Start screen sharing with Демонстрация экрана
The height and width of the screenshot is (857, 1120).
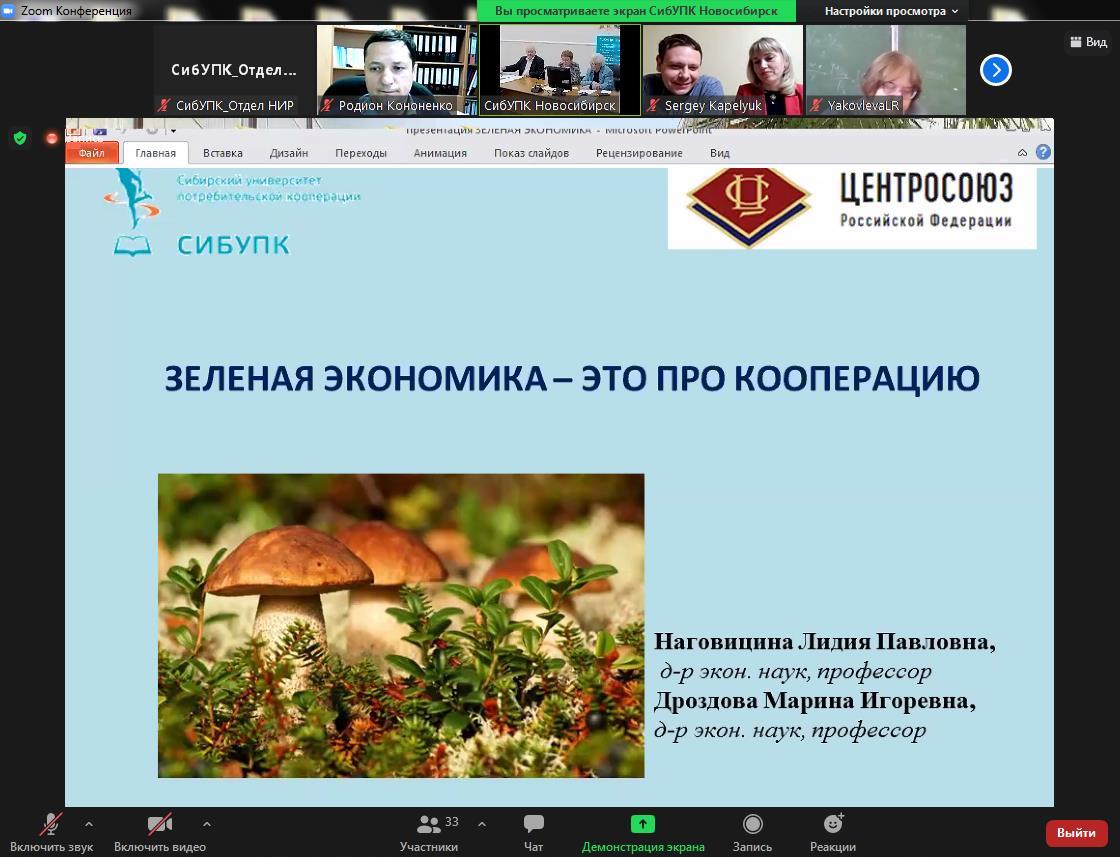[x=642, y=831]
